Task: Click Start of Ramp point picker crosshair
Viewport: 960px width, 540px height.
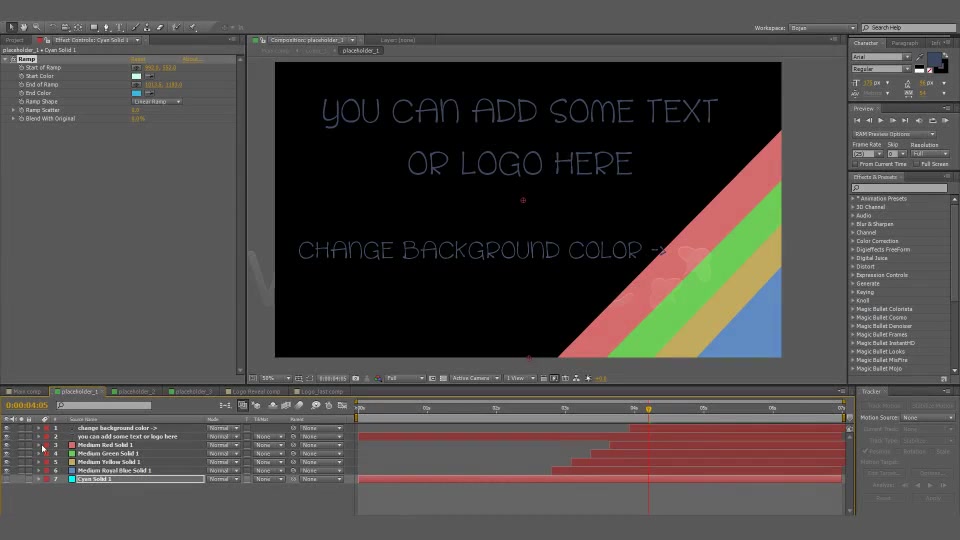Action: pos(137,67)
